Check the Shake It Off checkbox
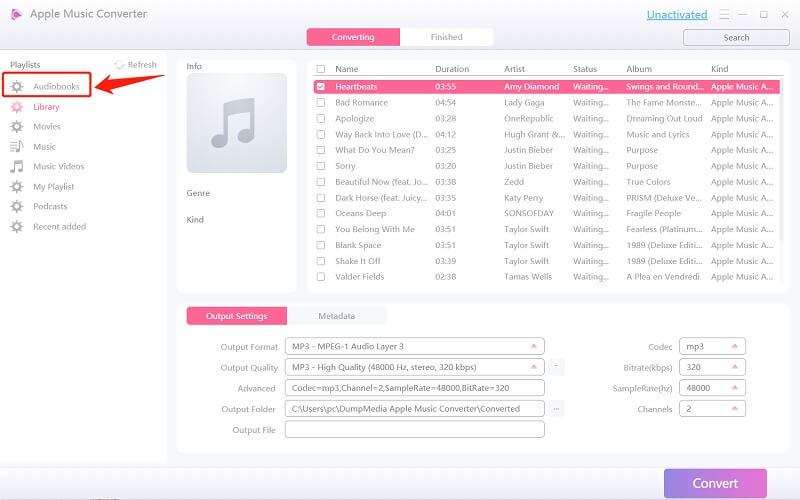 pos(320,261)
